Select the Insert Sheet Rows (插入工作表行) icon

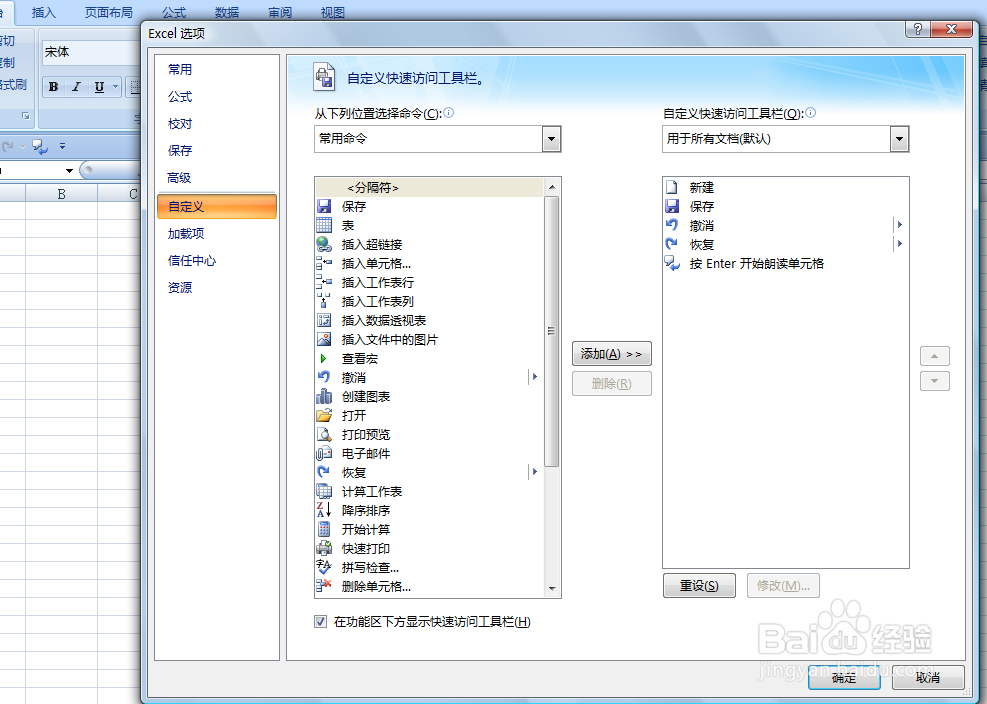coord(324,282)
